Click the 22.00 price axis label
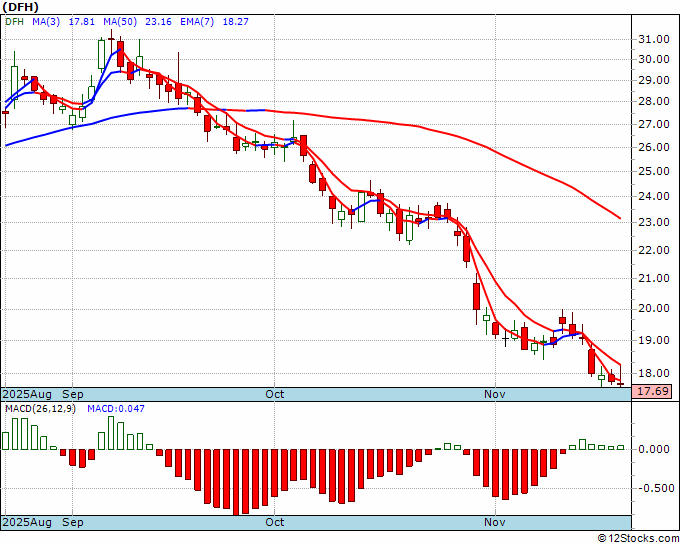The width and height of the screenshot is (680, 546). [654, 250]
